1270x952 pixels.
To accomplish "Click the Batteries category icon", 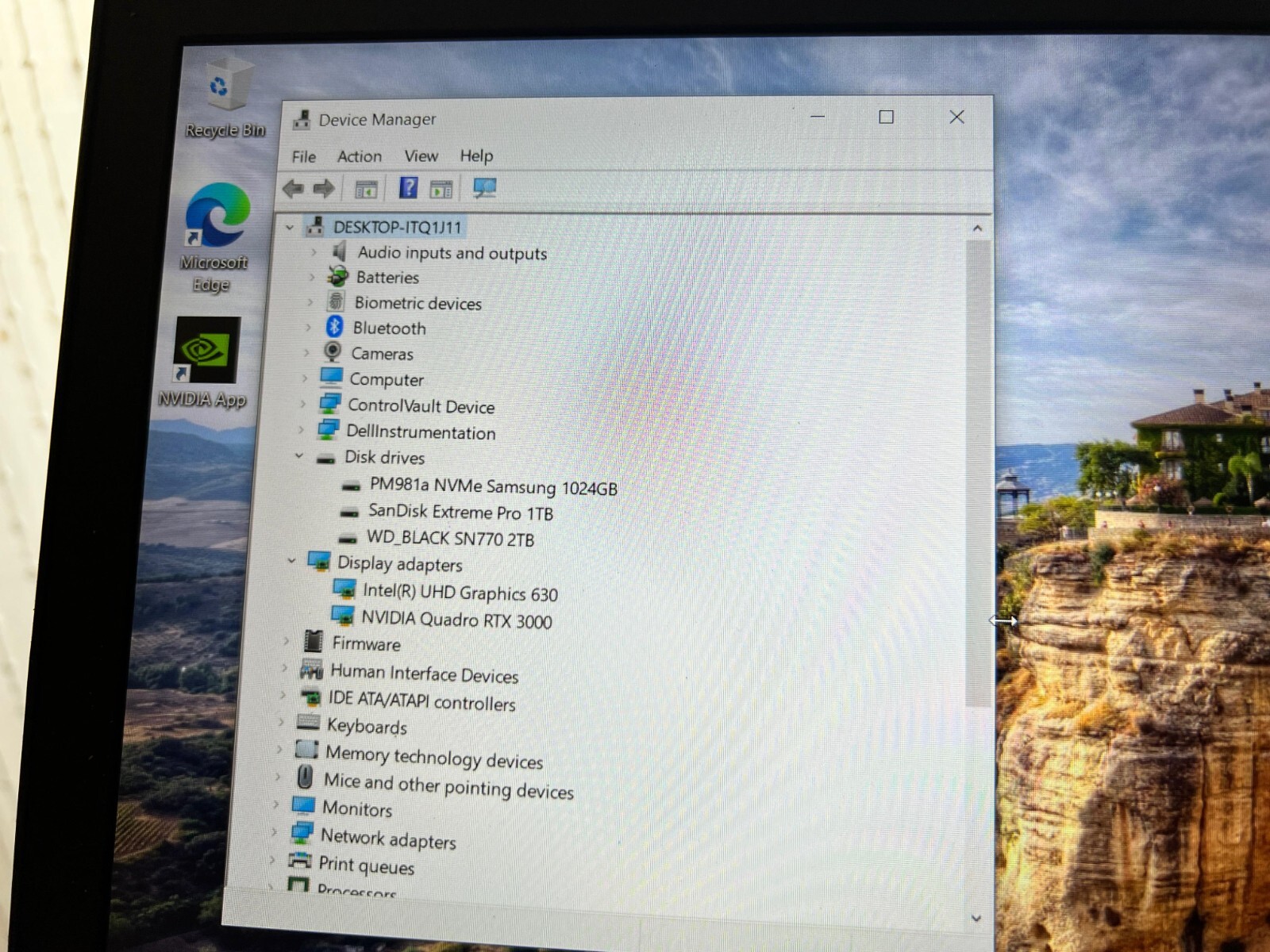I will point(338,276).
